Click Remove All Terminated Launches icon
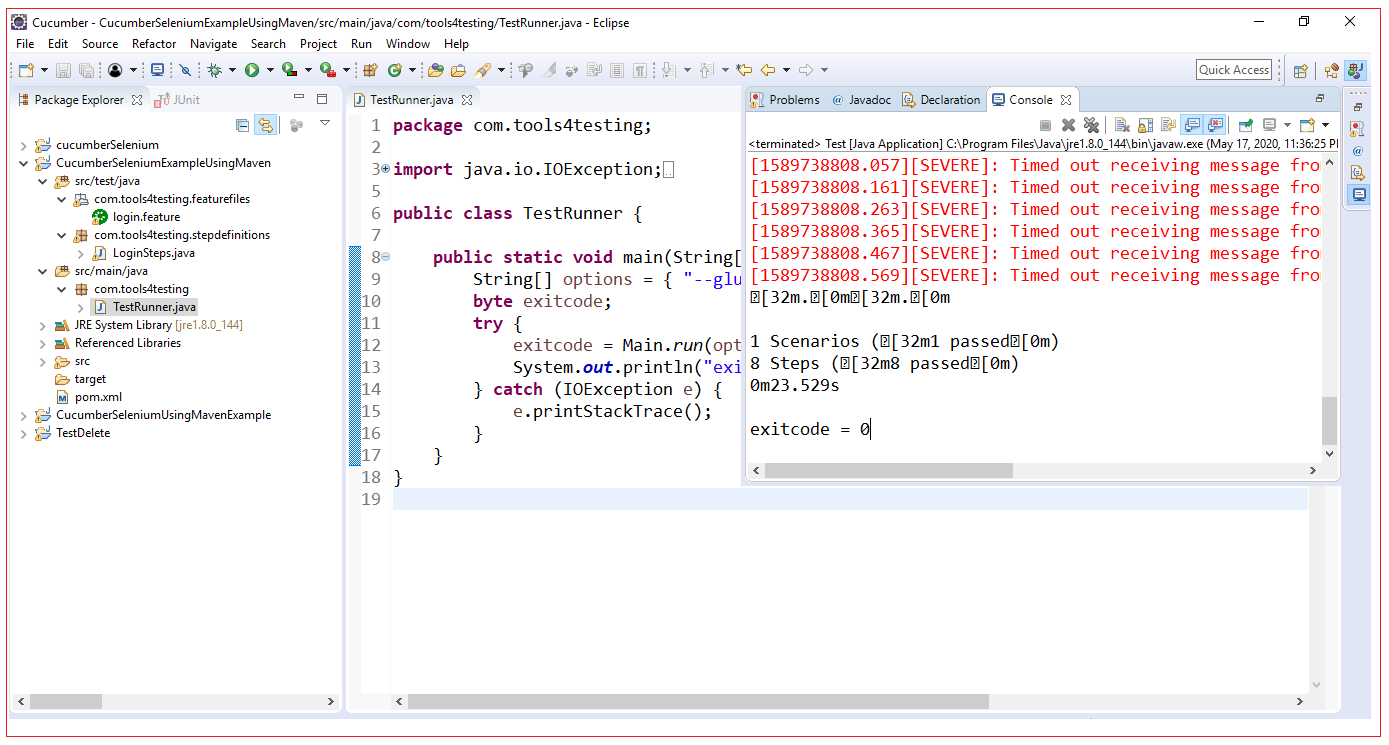The height and width of the screenshot is (745, 1389). pos(1091,125)
